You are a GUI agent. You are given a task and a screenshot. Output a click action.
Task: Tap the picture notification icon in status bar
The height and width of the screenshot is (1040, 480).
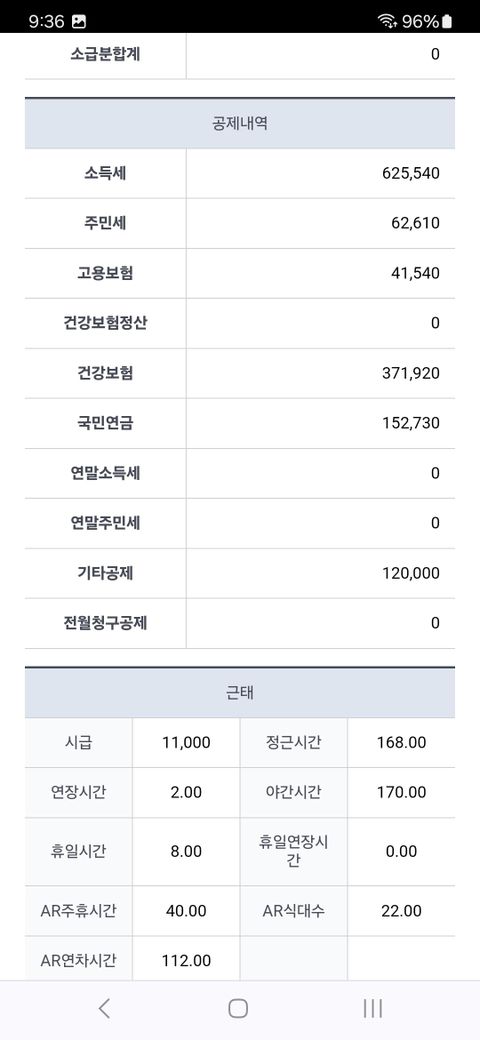click(79, 22)
